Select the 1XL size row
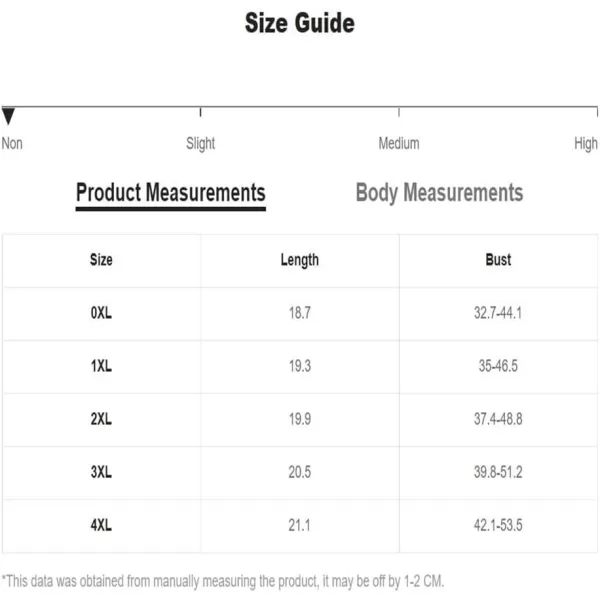600x600 pixels. 300,367
